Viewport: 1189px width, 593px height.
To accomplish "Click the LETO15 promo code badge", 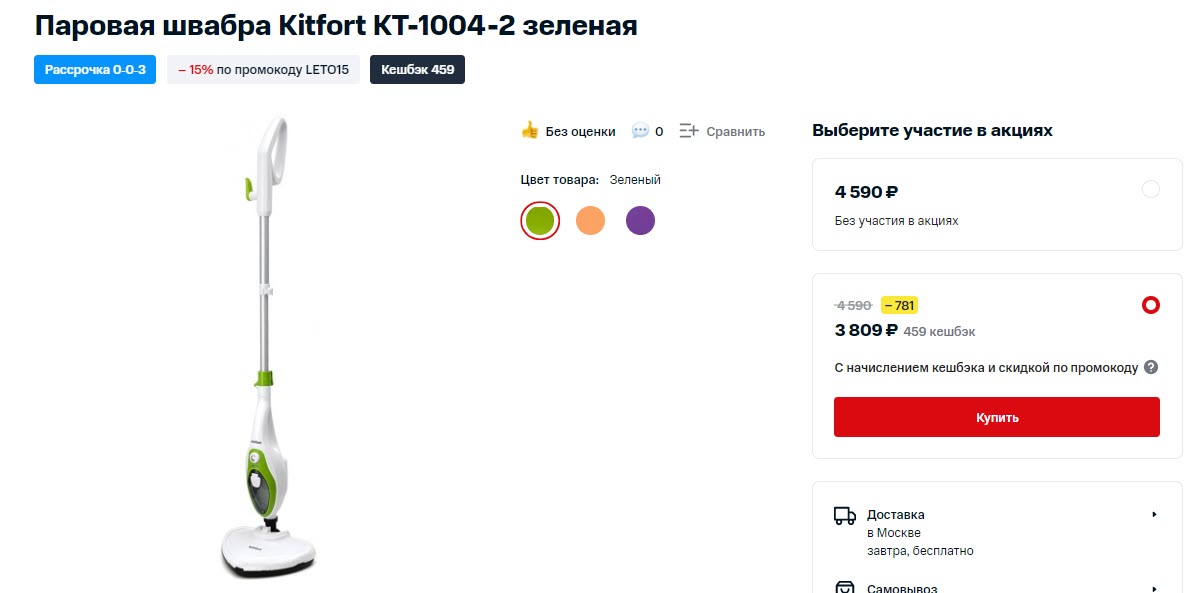I will pos(263,70).
